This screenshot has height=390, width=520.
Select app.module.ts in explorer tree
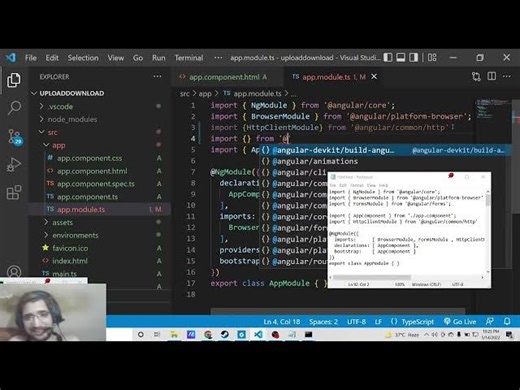point(99,209)
